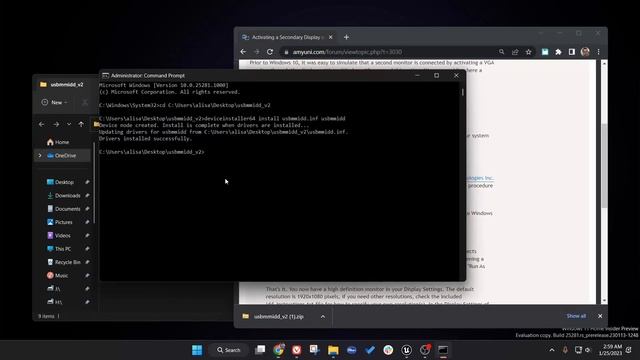Select Home in Explorer sidebar
This screenshot has height=360, width=640.
click(x=62, y=142)
